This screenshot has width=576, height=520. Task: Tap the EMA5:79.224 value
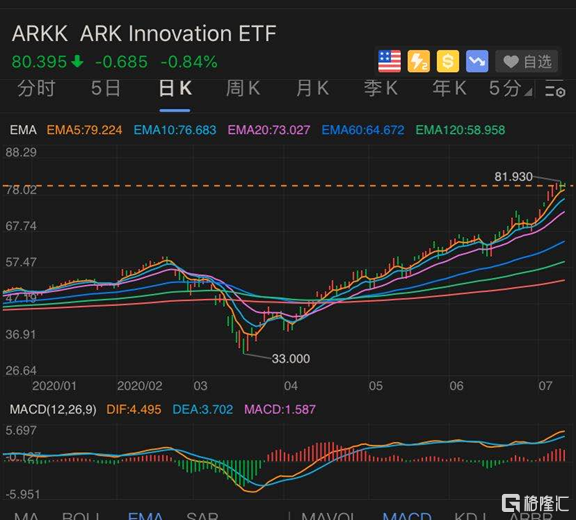click(84, 130)
